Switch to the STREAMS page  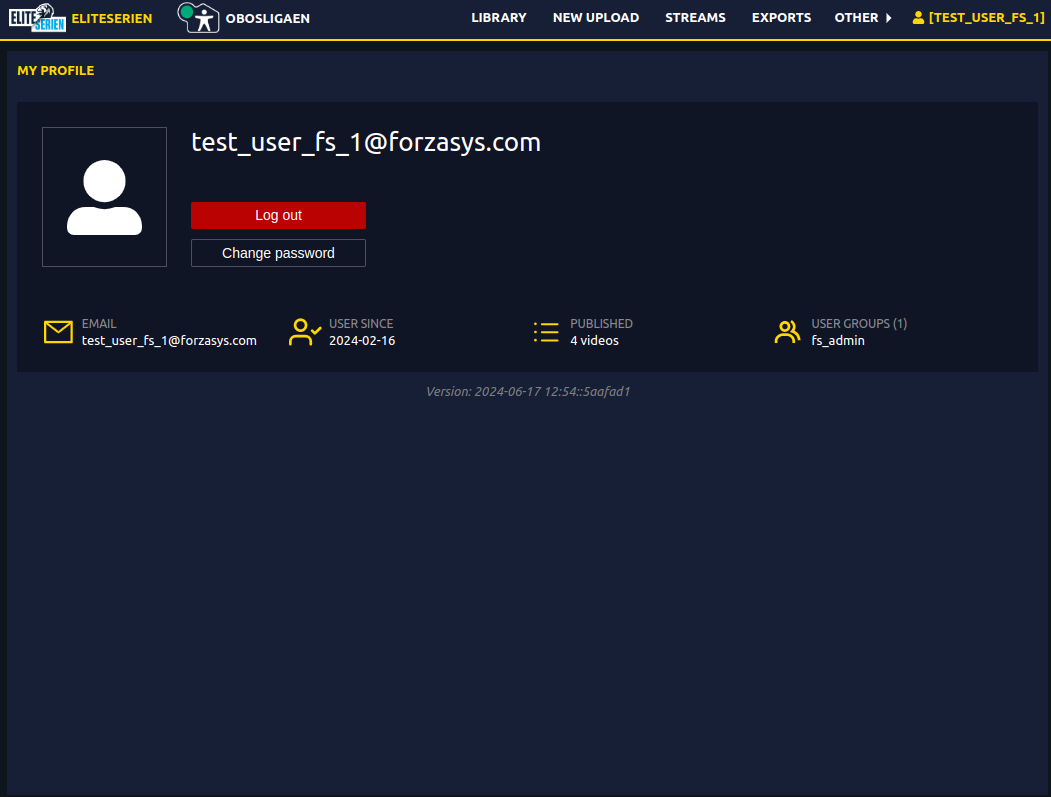pyautogui.click(x=695, y=17)
